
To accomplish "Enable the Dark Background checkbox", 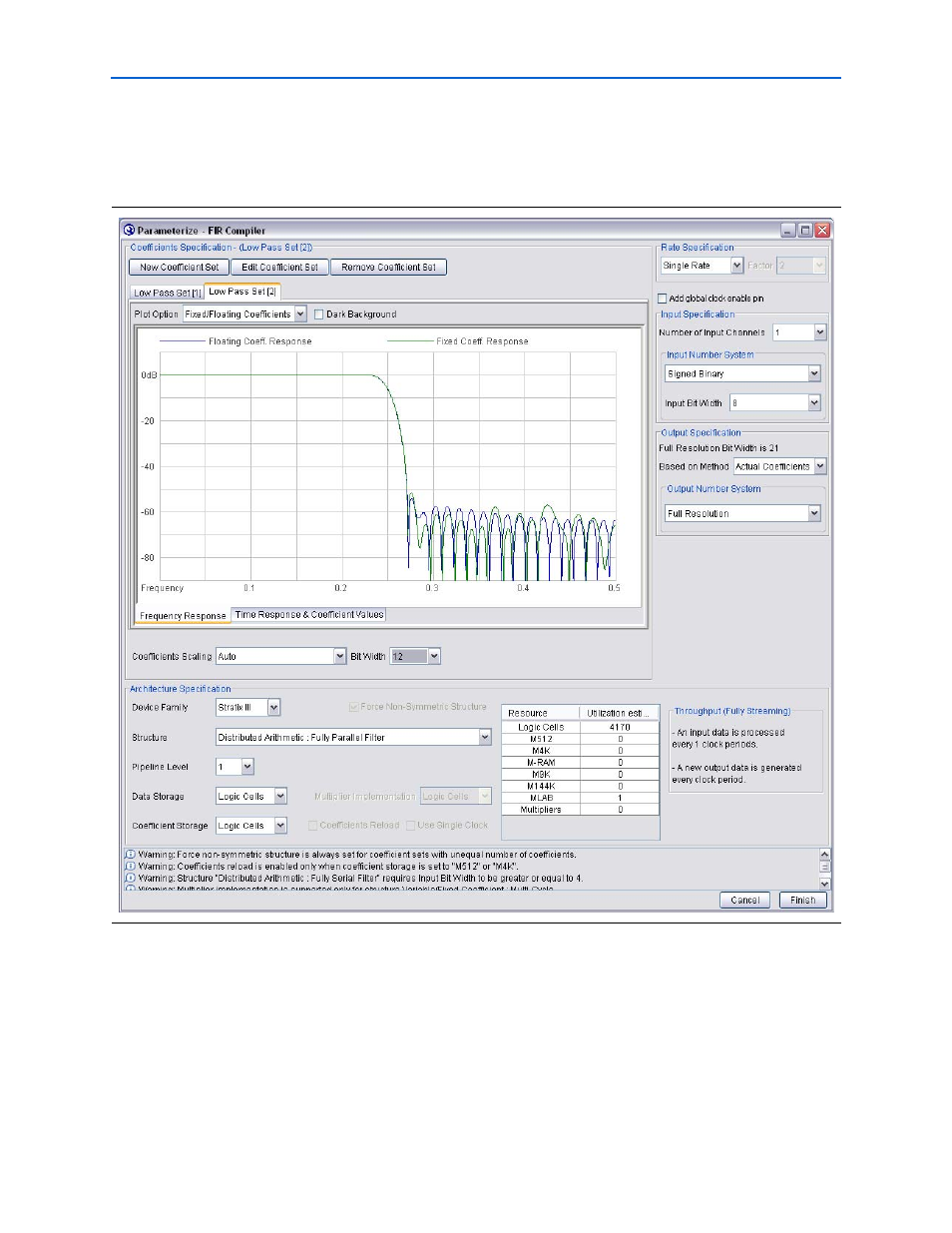I will click(x=319, y=314).
